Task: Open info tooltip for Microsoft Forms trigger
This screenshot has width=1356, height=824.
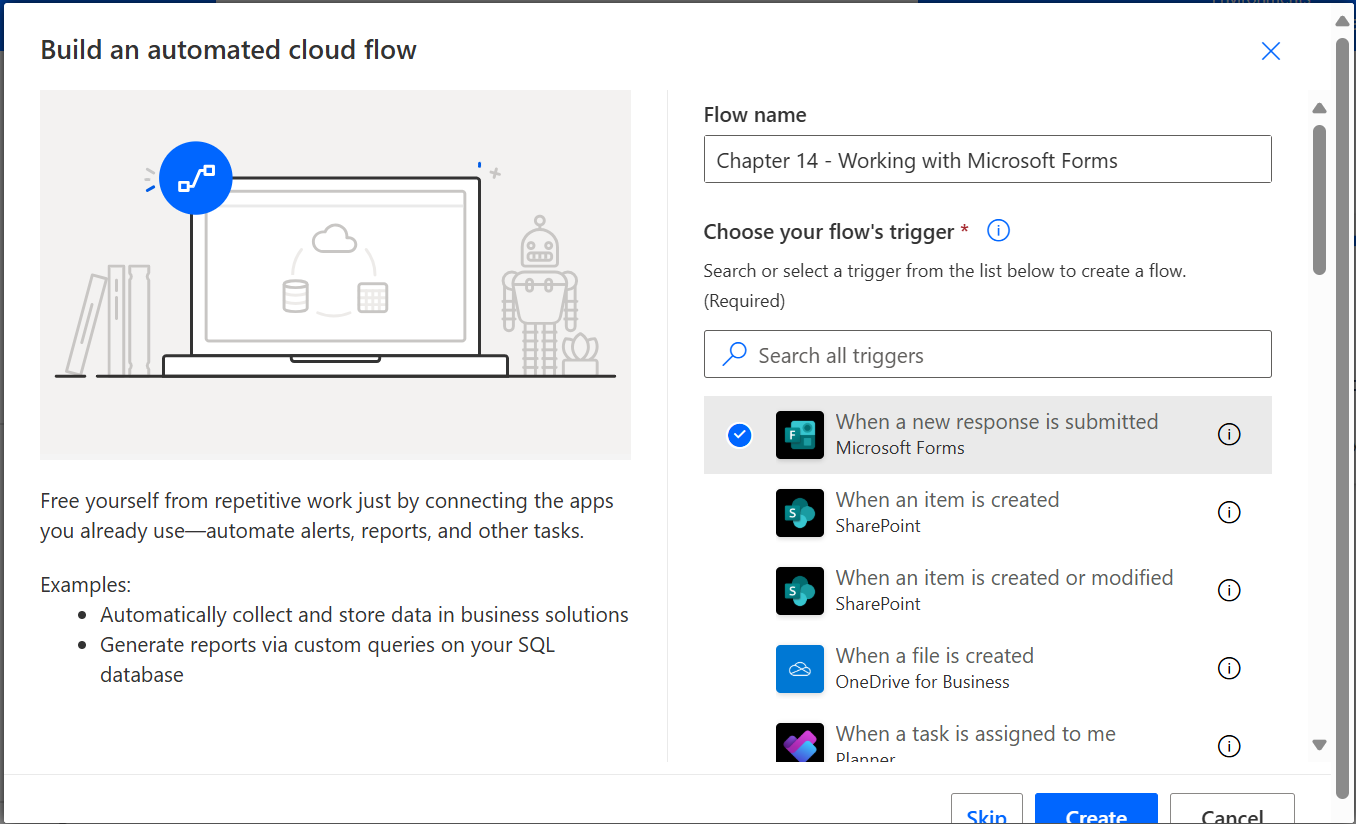Action: pos(1229,434)
